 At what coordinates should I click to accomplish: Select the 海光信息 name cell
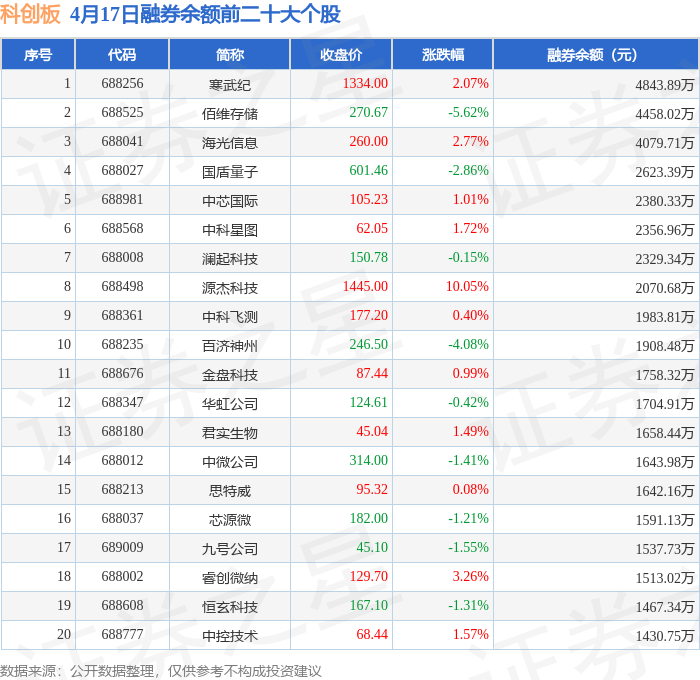pyautogui.click(x=230, y=143)
